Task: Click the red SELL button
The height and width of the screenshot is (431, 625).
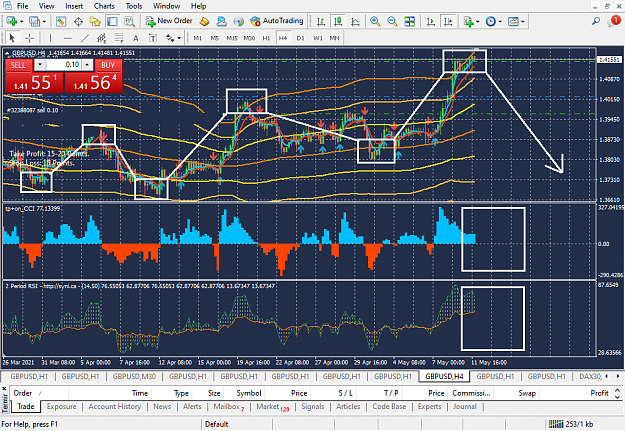Action: (x=18, y=65)
